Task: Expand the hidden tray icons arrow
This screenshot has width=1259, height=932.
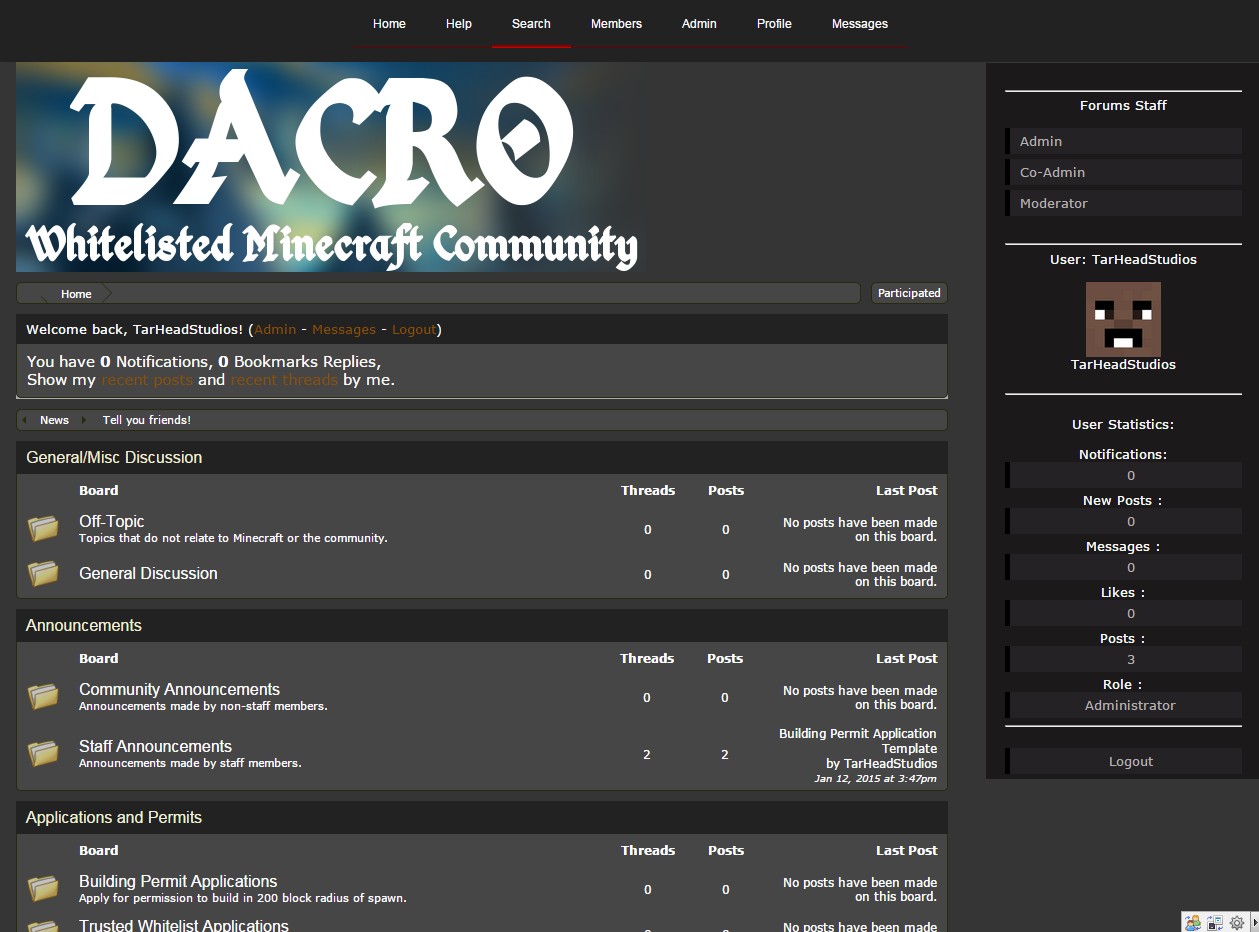Action: [x=1254, y=922]
